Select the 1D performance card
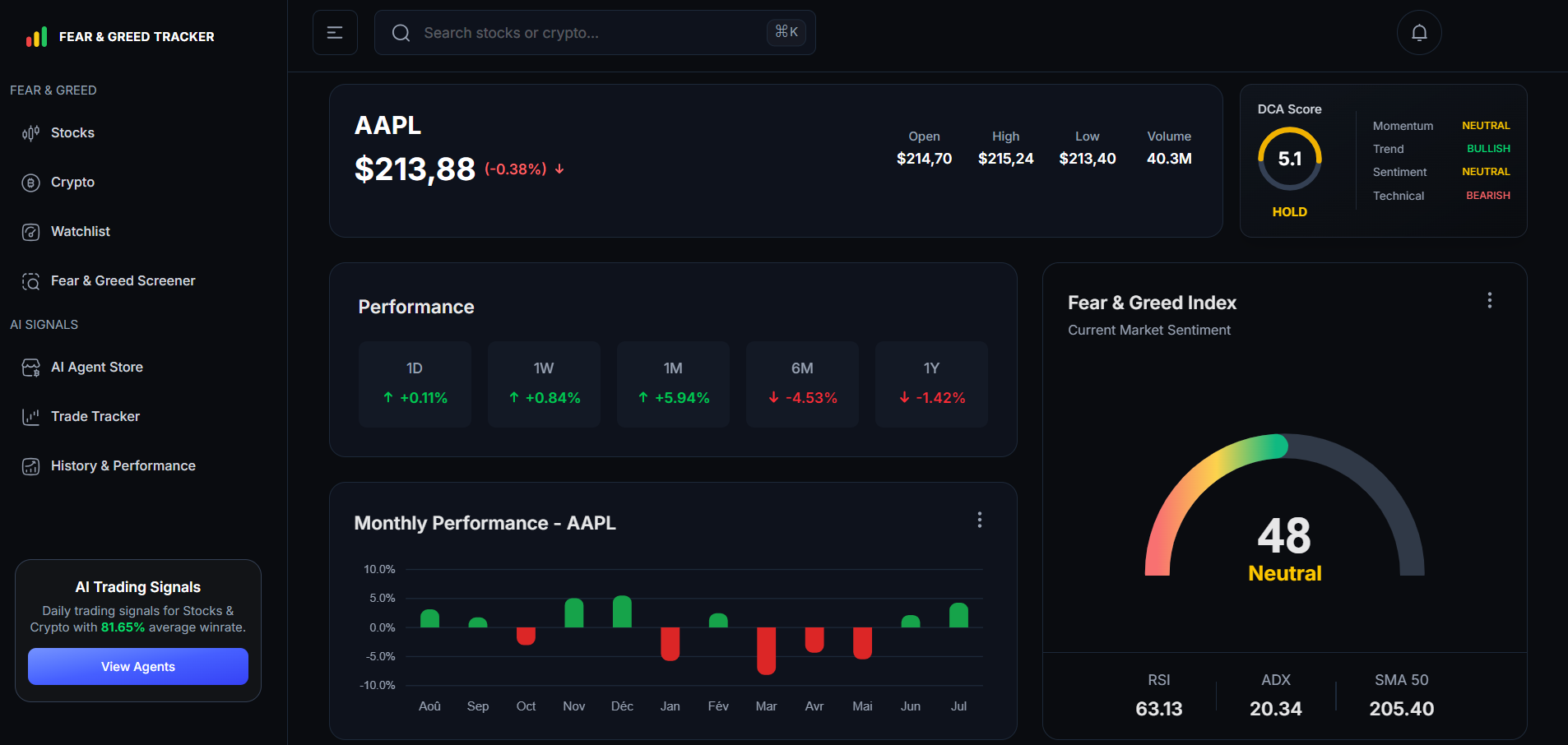This screenshot has height=745, width=1568. pos(415,384)
